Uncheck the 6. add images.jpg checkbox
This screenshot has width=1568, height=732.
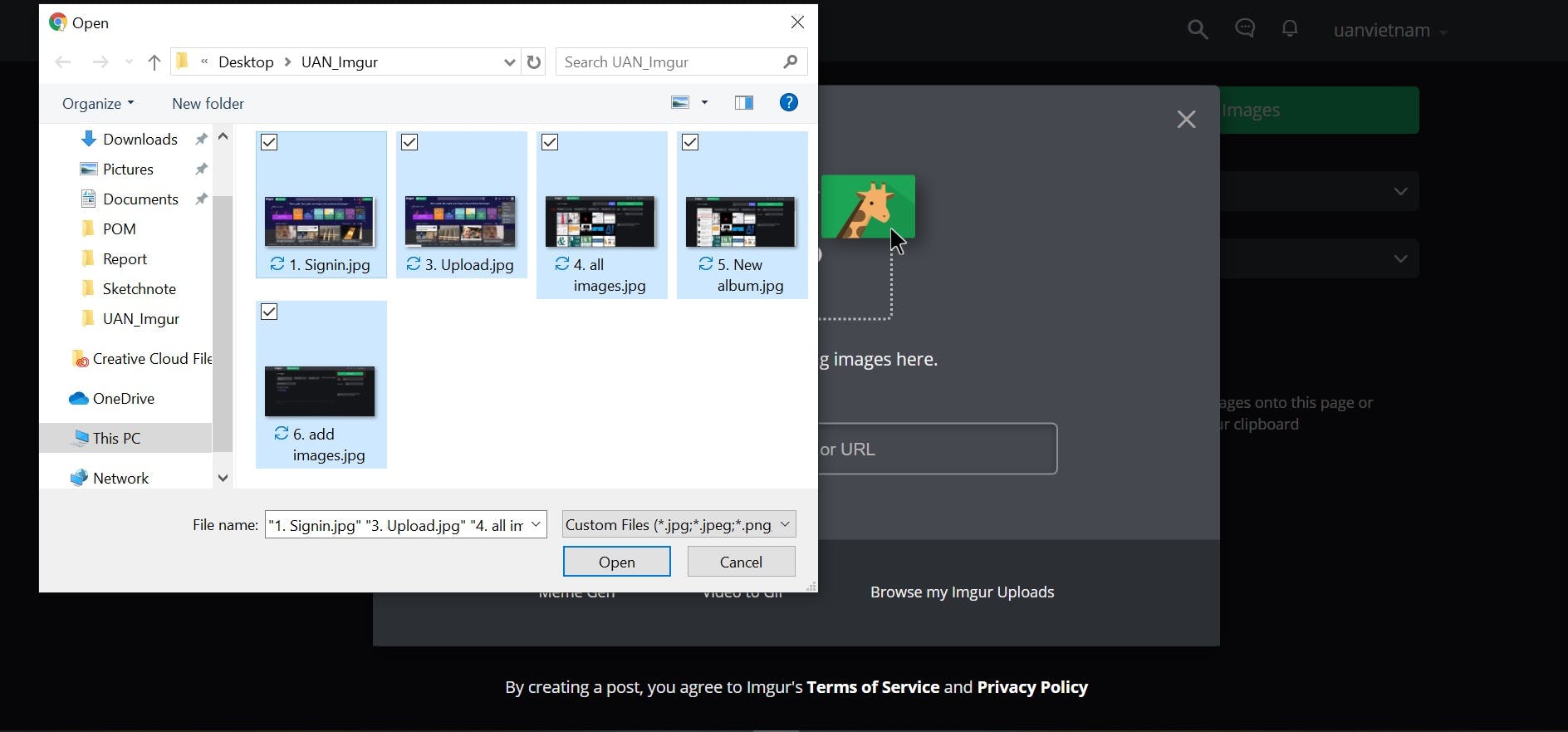tap(269, 312)
